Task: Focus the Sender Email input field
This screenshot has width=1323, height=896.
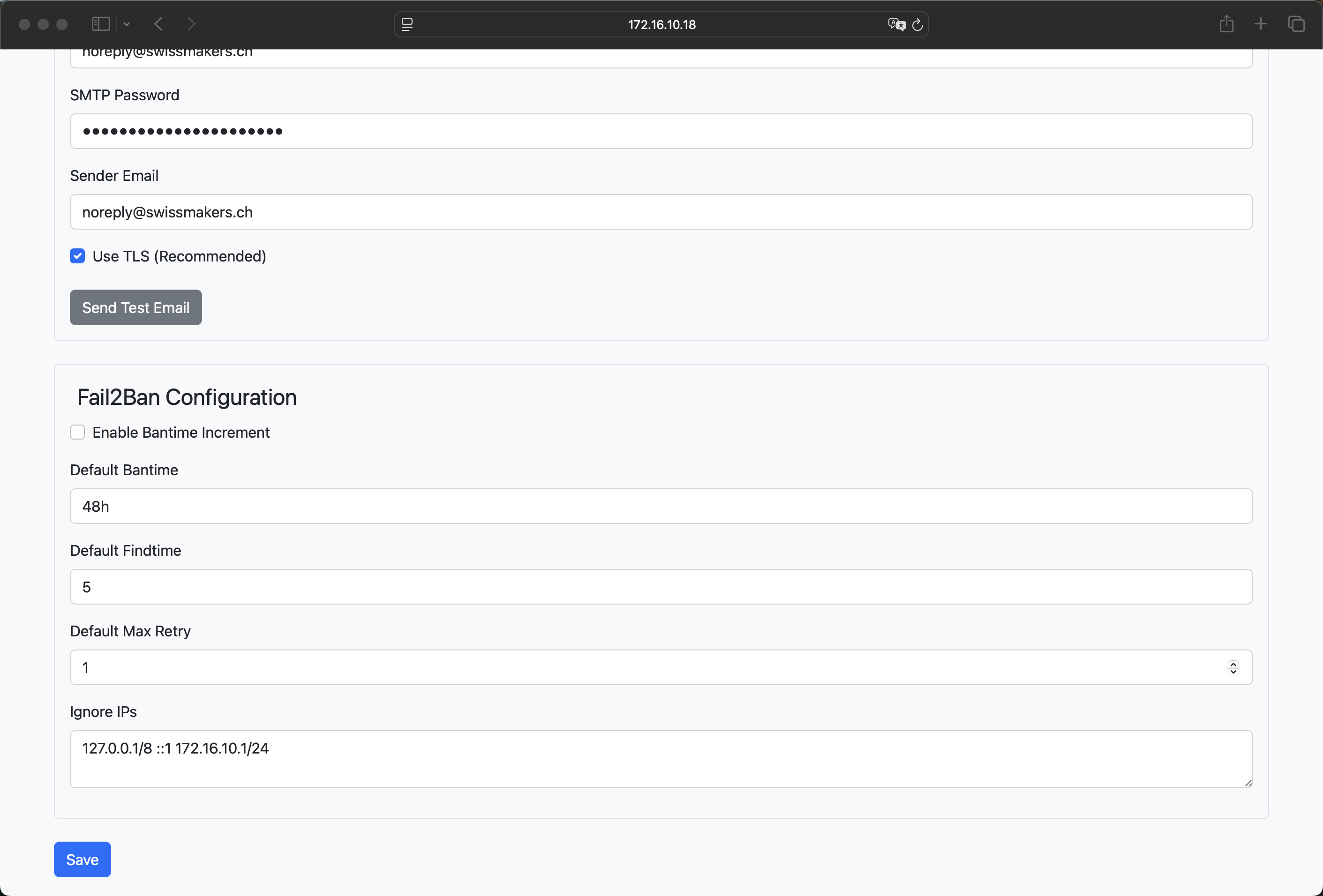Action: [x=661, y=212]
